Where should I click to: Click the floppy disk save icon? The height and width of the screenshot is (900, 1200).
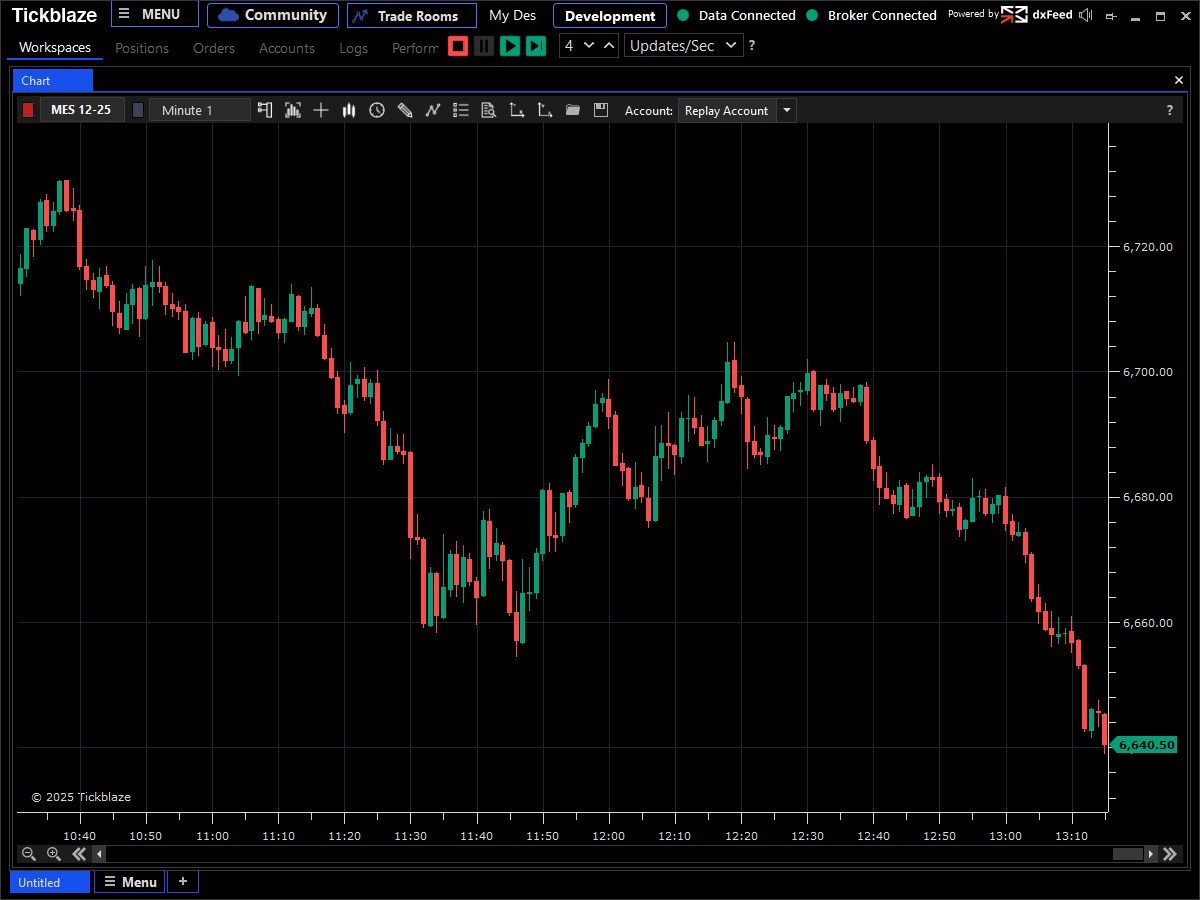pos(601,110)
